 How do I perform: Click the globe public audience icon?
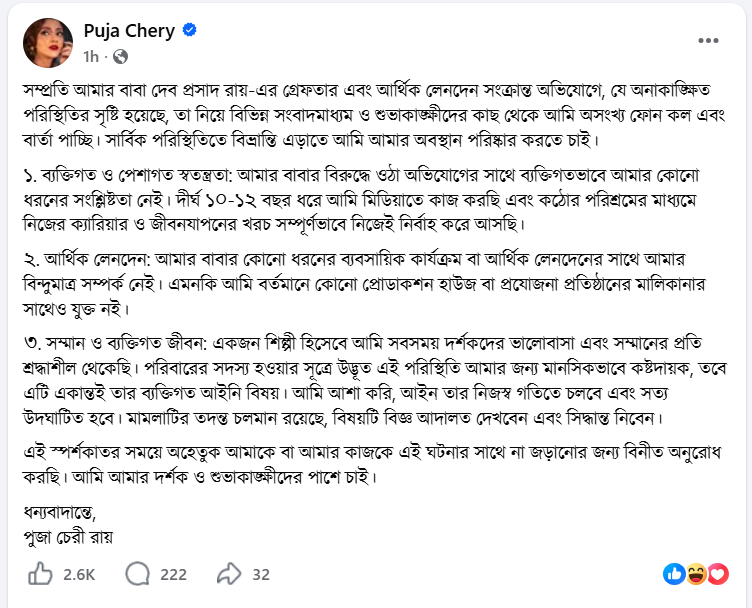121,56
